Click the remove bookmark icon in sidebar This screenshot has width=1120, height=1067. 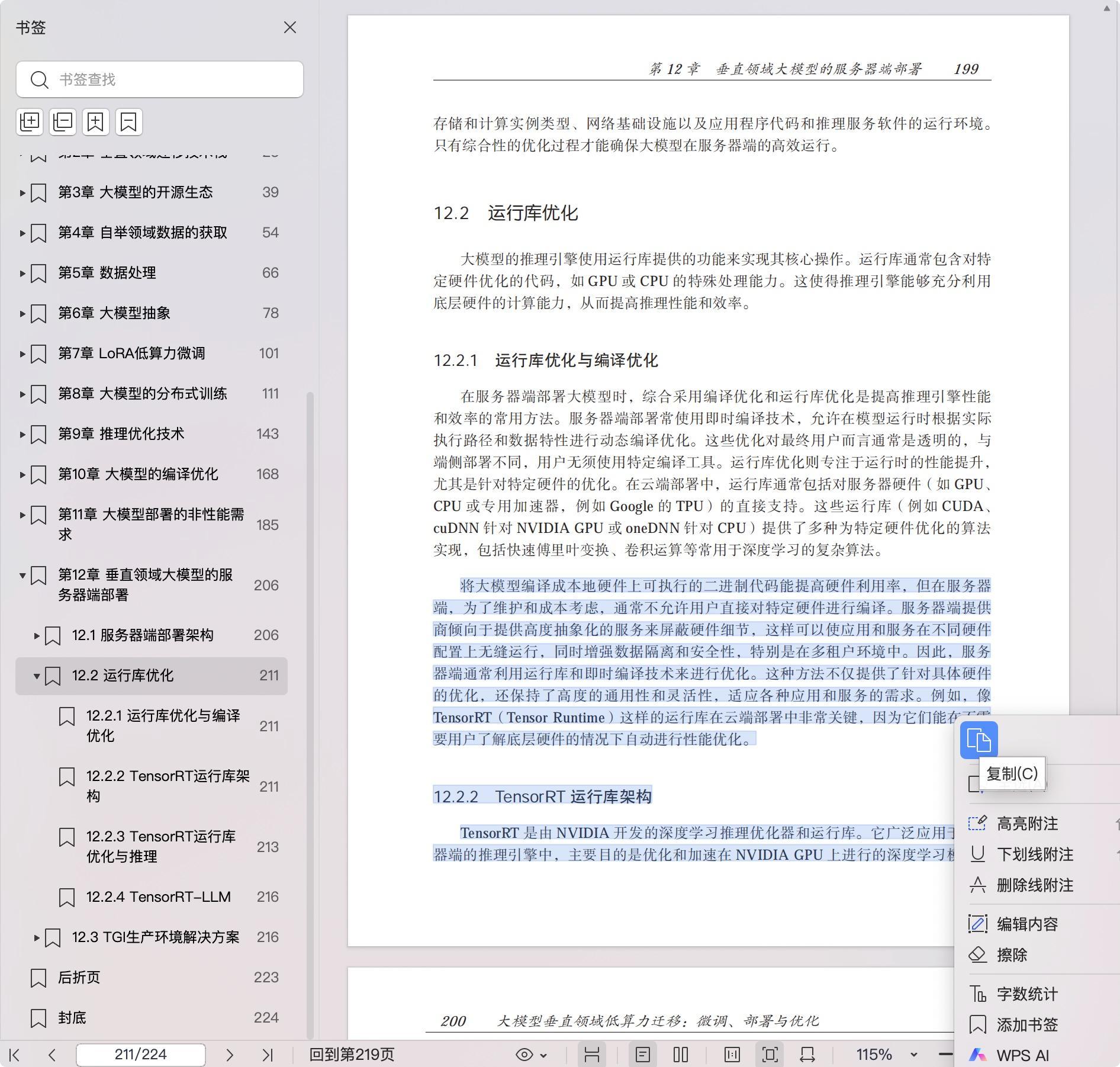(128, 122)
